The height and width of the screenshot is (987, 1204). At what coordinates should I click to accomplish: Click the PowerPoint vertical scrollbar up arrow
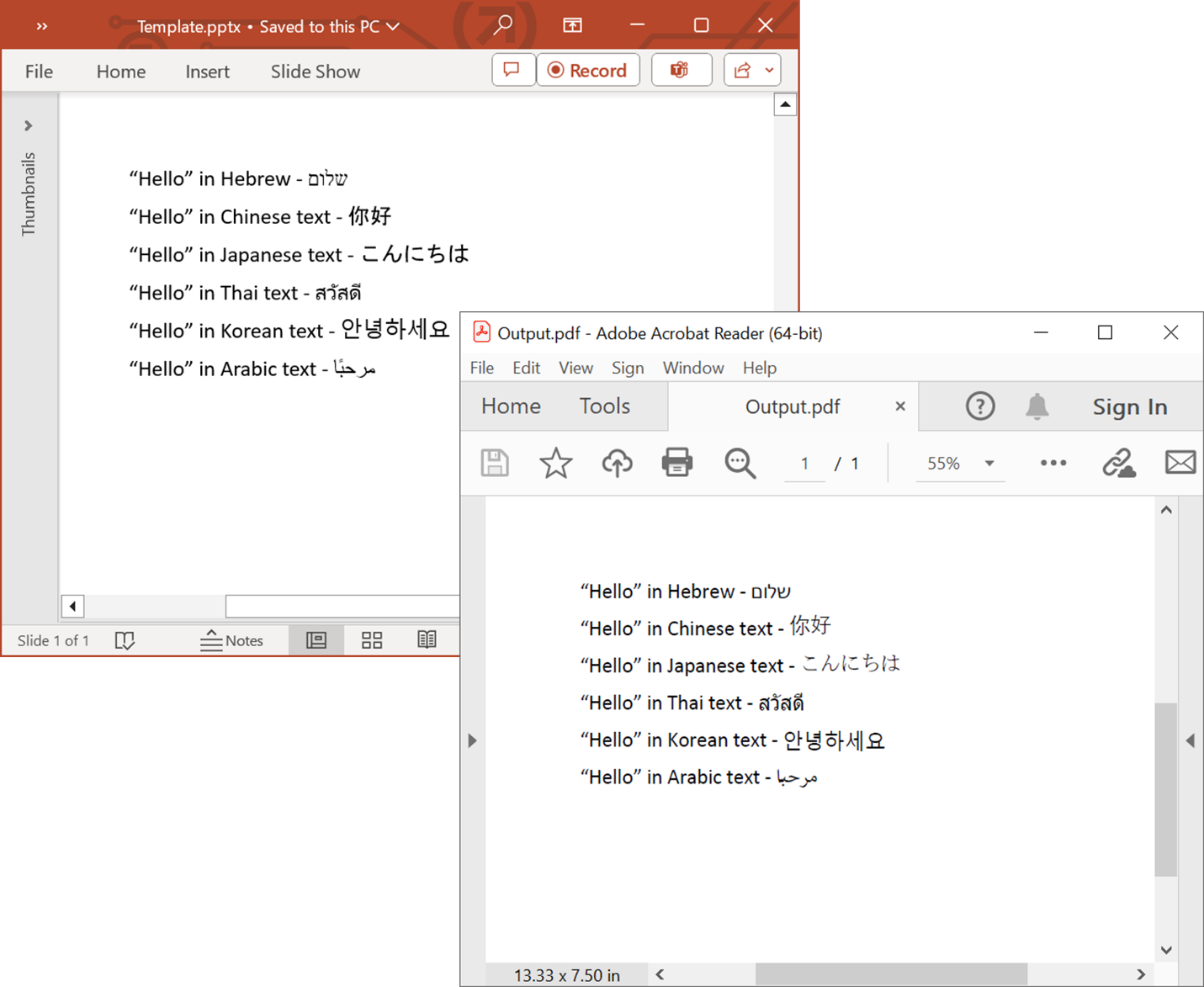785,104
